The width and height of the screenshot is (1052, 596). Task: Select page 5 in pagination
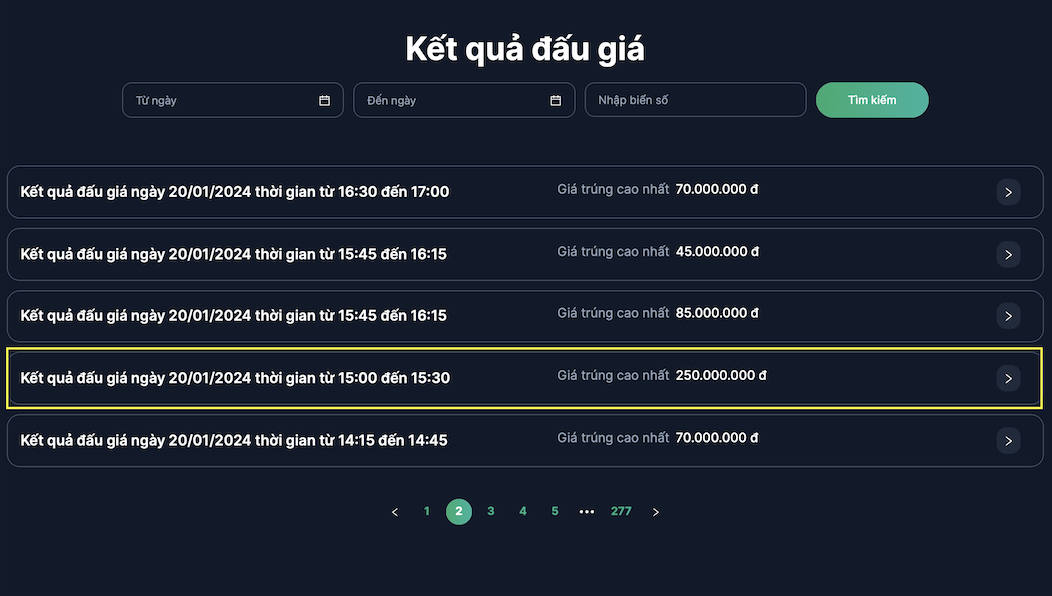[555, 512]
